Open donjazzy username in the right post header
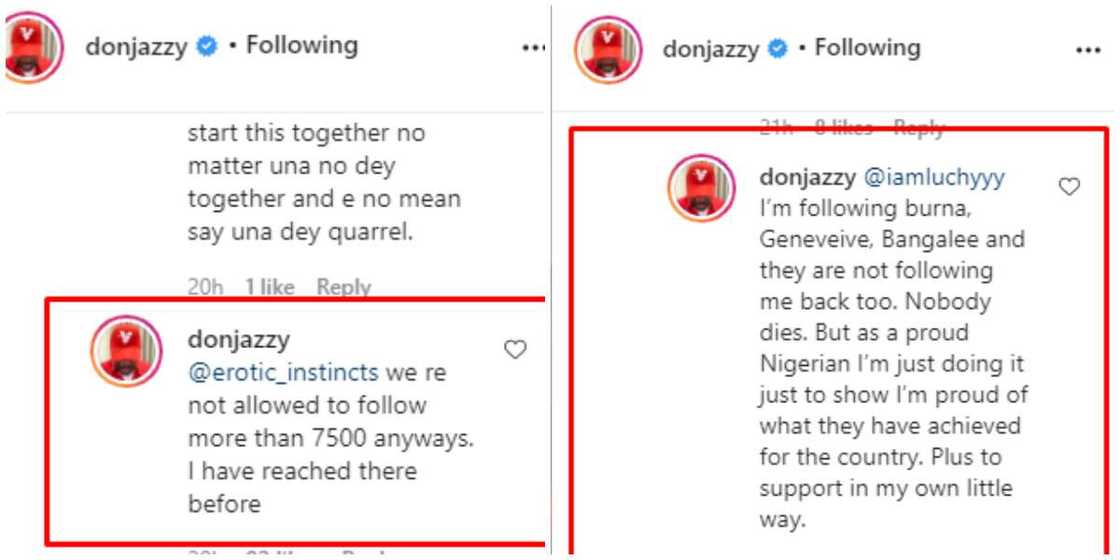The height and width of the screenshot is (560, 1120). tap(710, 49)
